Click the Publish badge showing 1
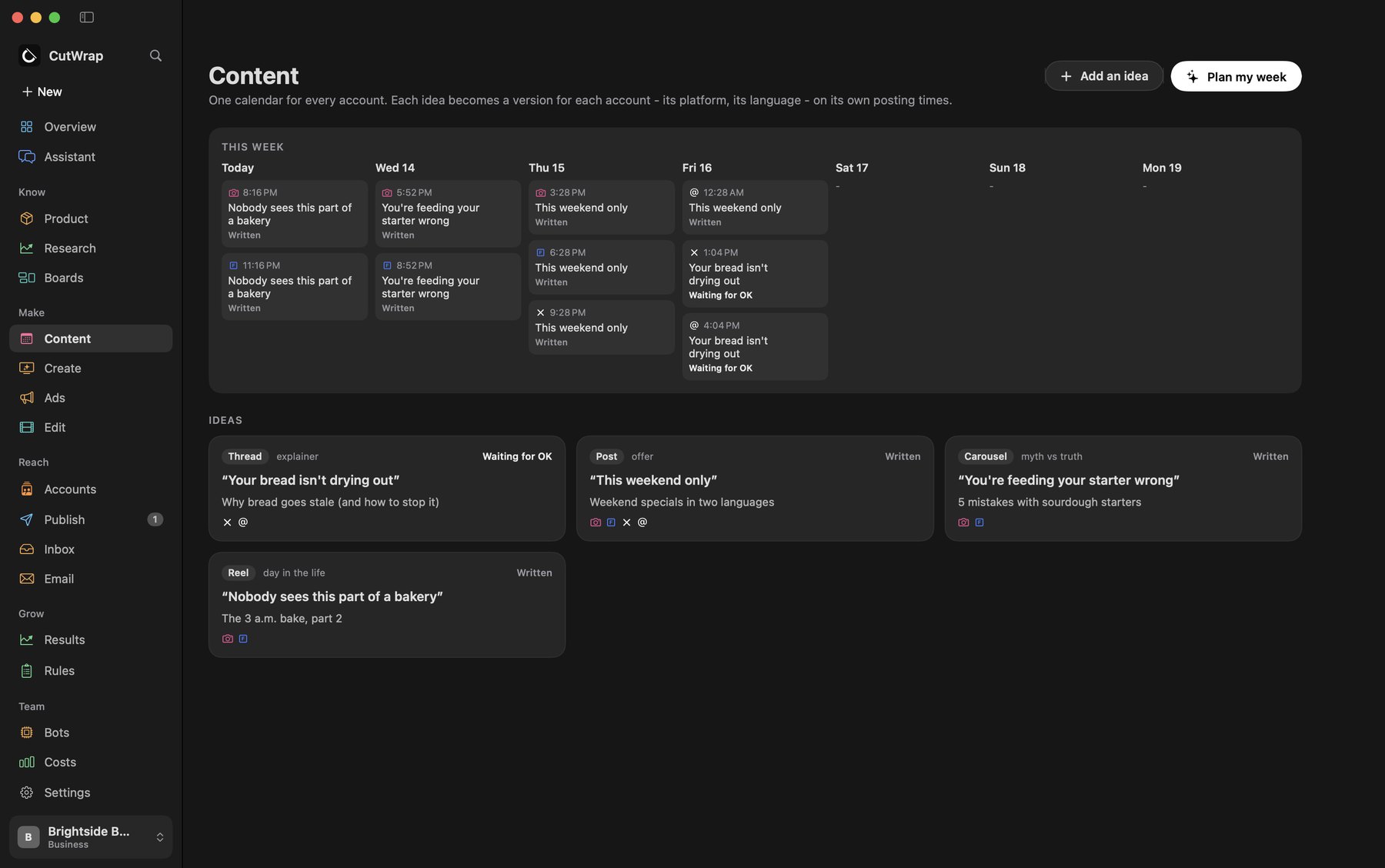The image size is (1385, 868). [155, 519]
